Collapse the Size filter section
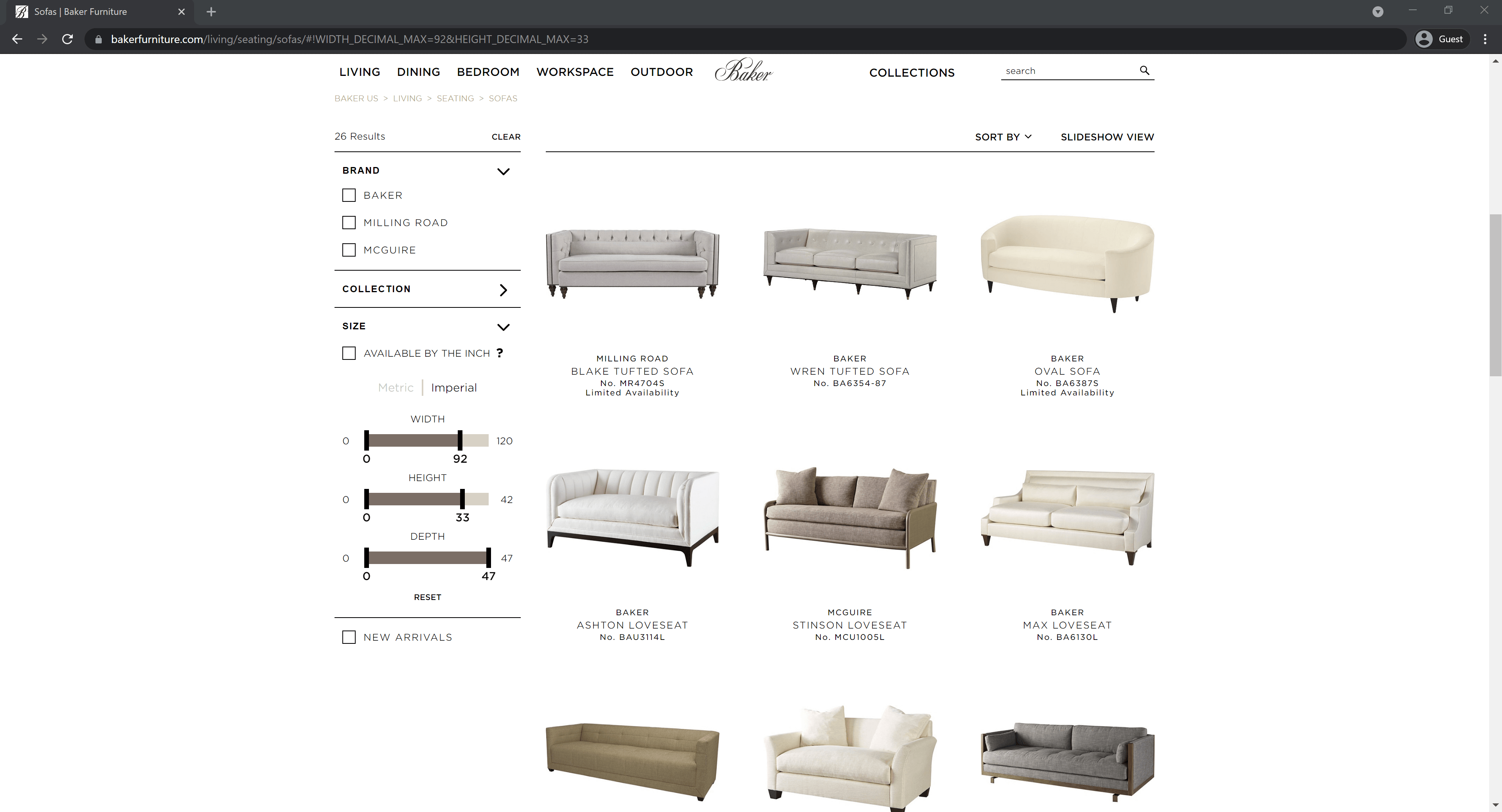The height and width of the screenshot is (812, 1502). click(503, 327)
